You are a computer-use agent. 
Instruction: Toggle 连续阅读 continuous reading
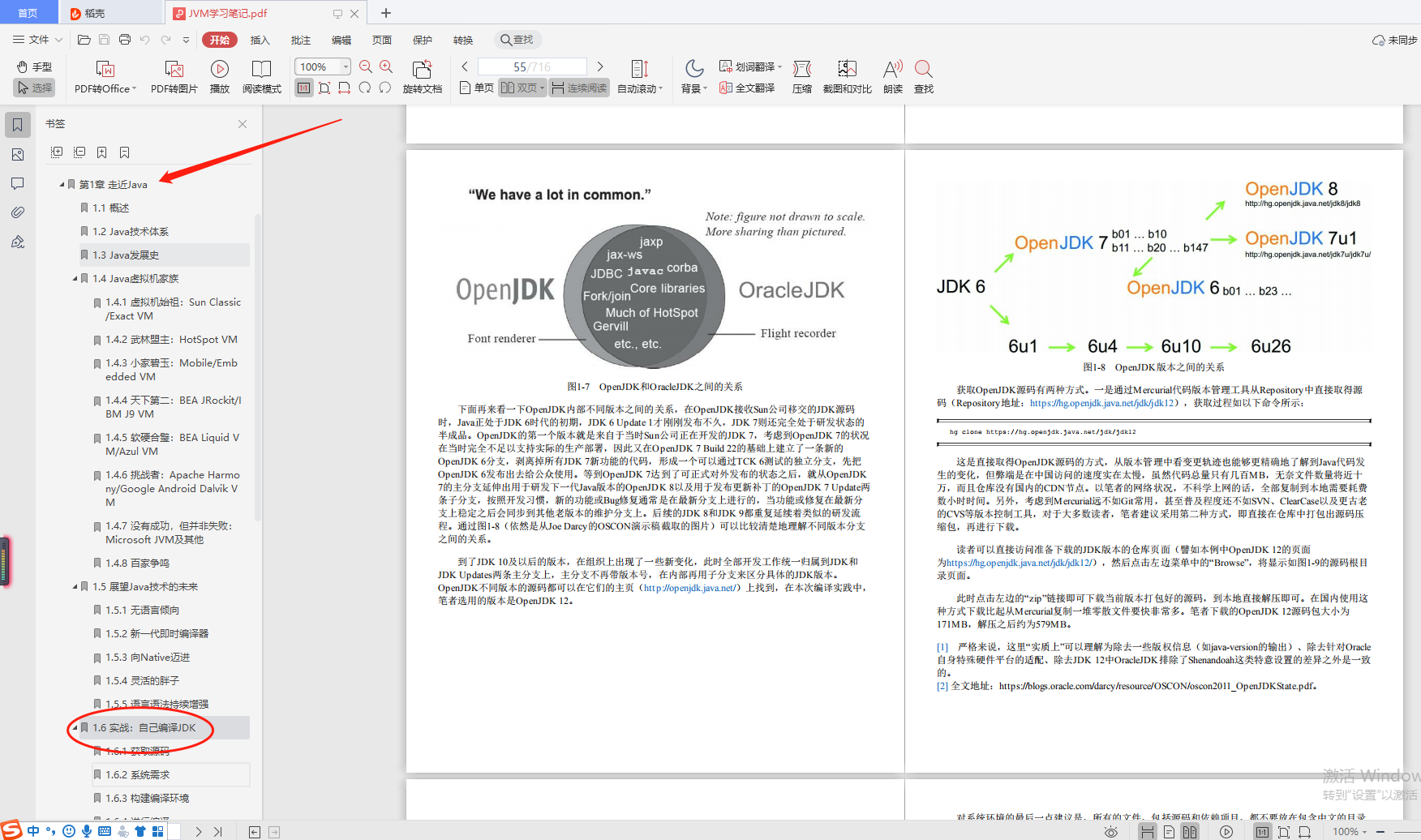(x=579, y=88)
